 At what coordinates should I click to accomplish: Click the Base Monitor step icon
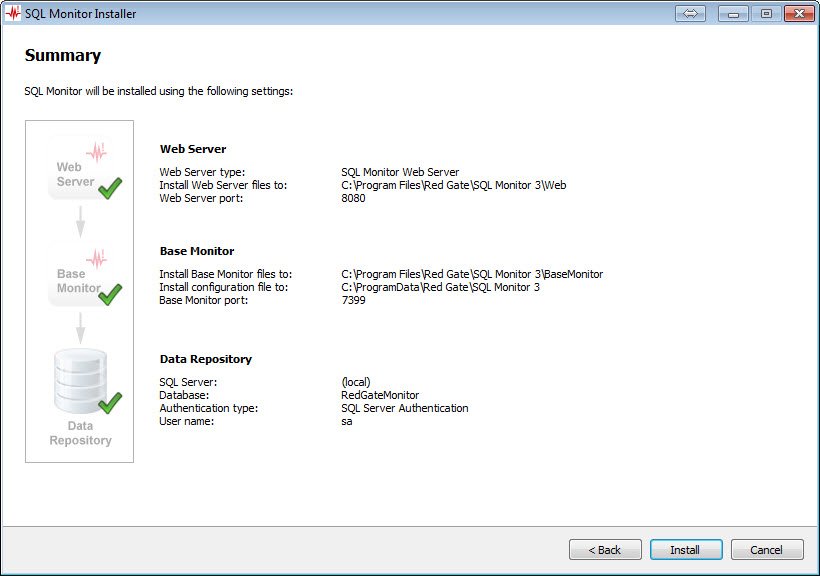[x=80, y=274]
